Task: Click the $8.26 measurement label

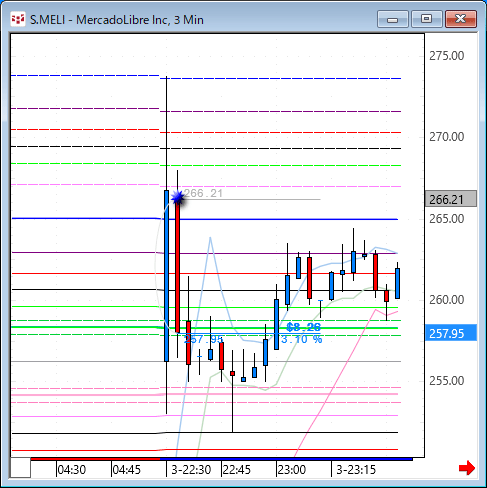Action: [303, 327]
